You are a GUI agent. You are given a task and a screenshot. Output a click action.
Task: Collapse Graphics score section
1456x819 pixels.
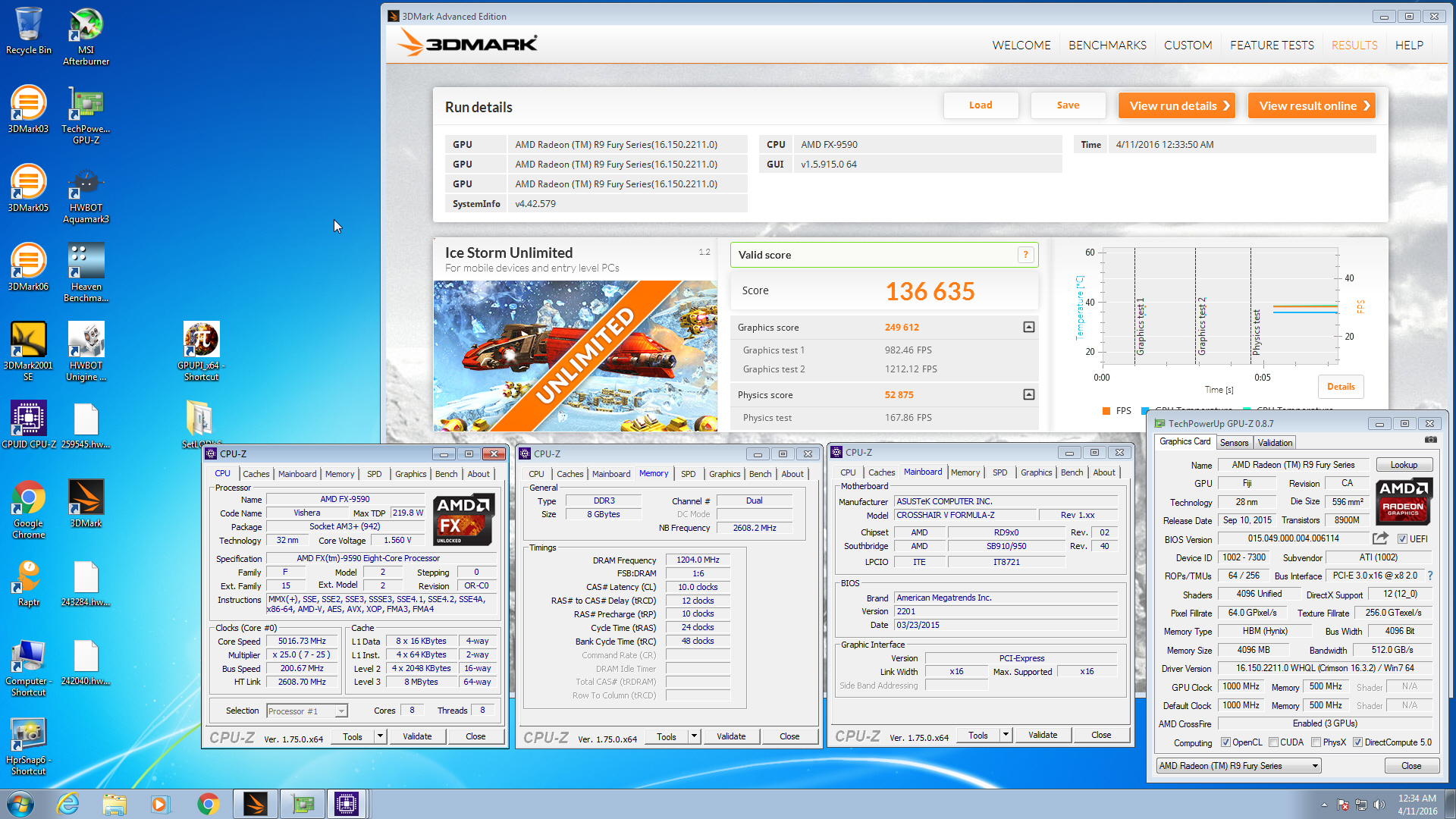coord(1029,327)
